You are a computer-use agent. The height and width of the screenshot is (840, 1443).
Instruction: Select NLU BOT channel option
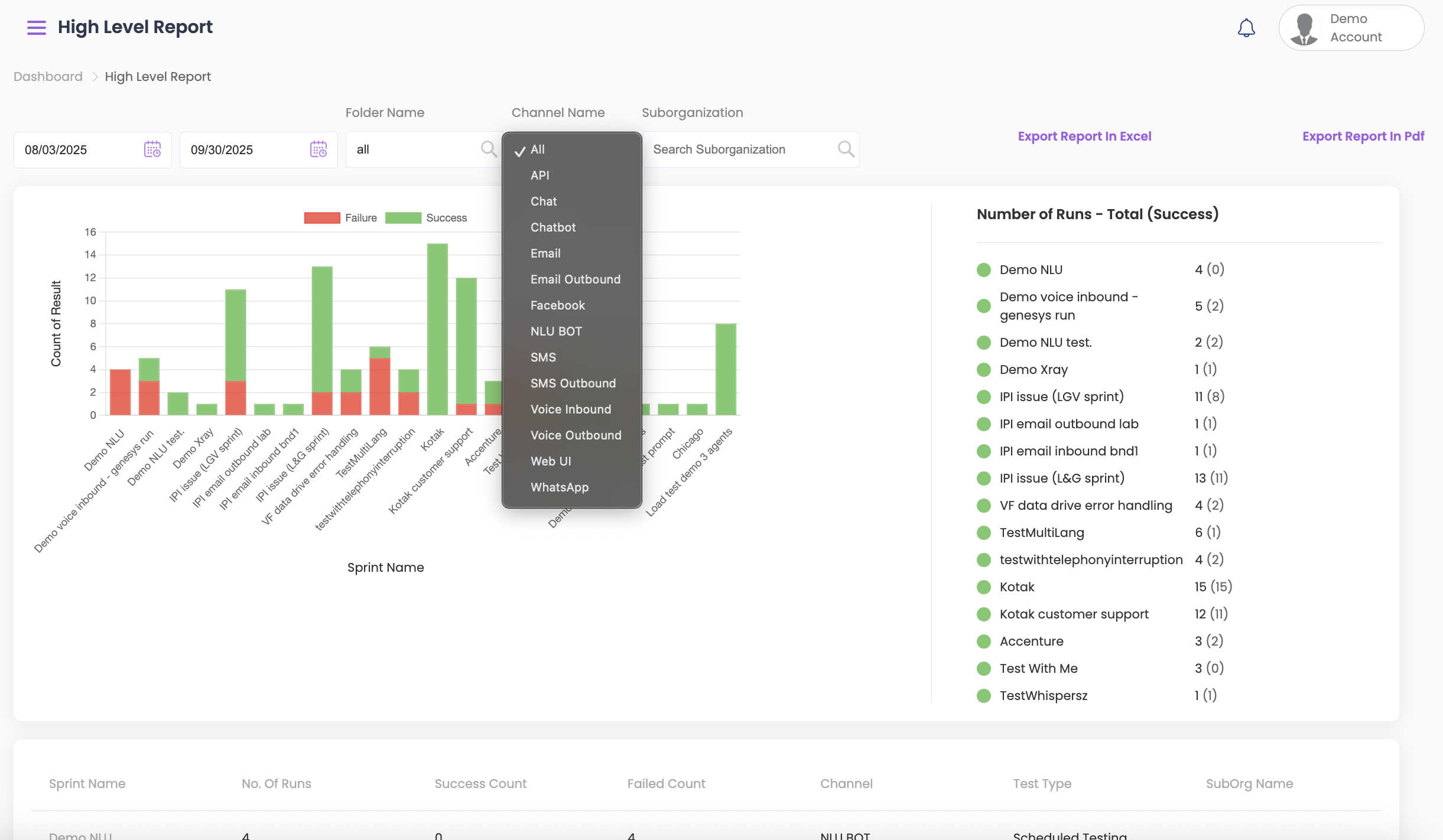pyautogui.click(x=555, y=331)
